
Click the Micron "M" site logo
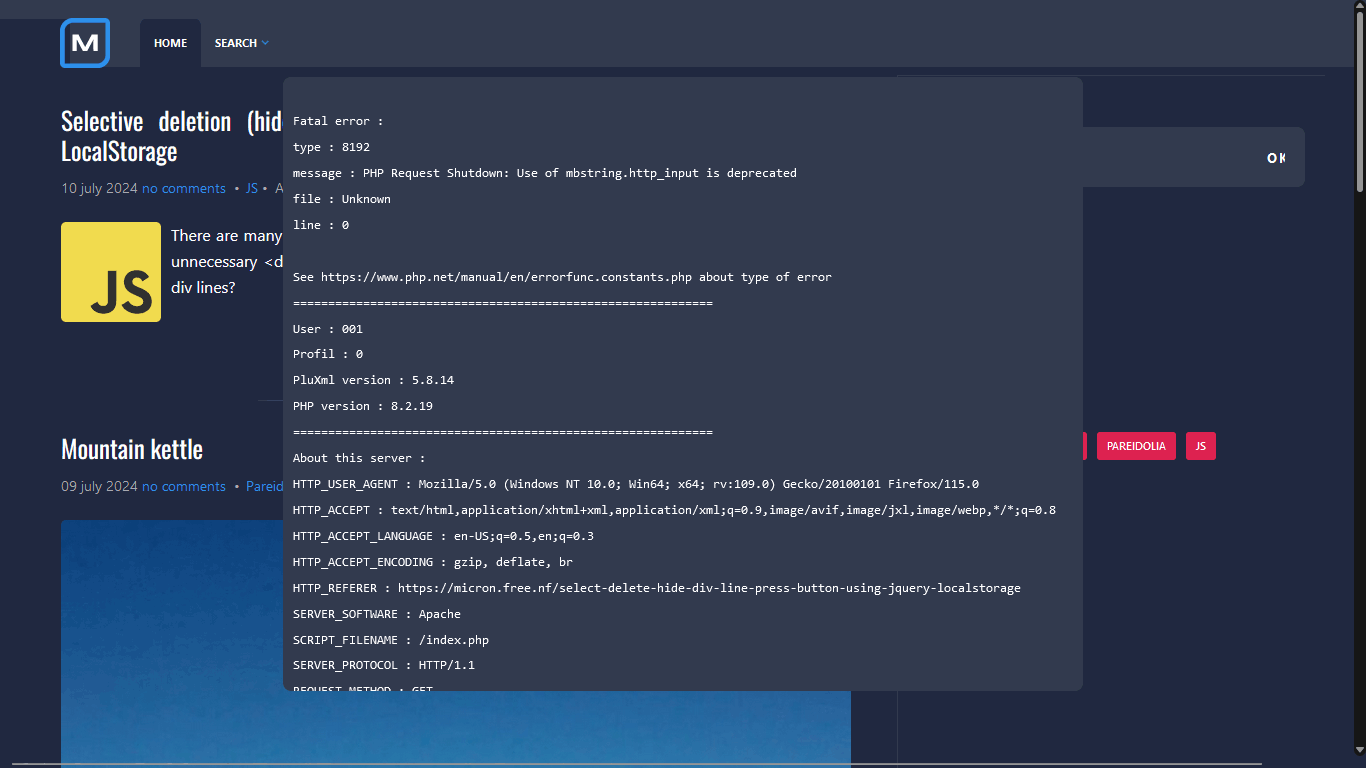coord(84,43)
